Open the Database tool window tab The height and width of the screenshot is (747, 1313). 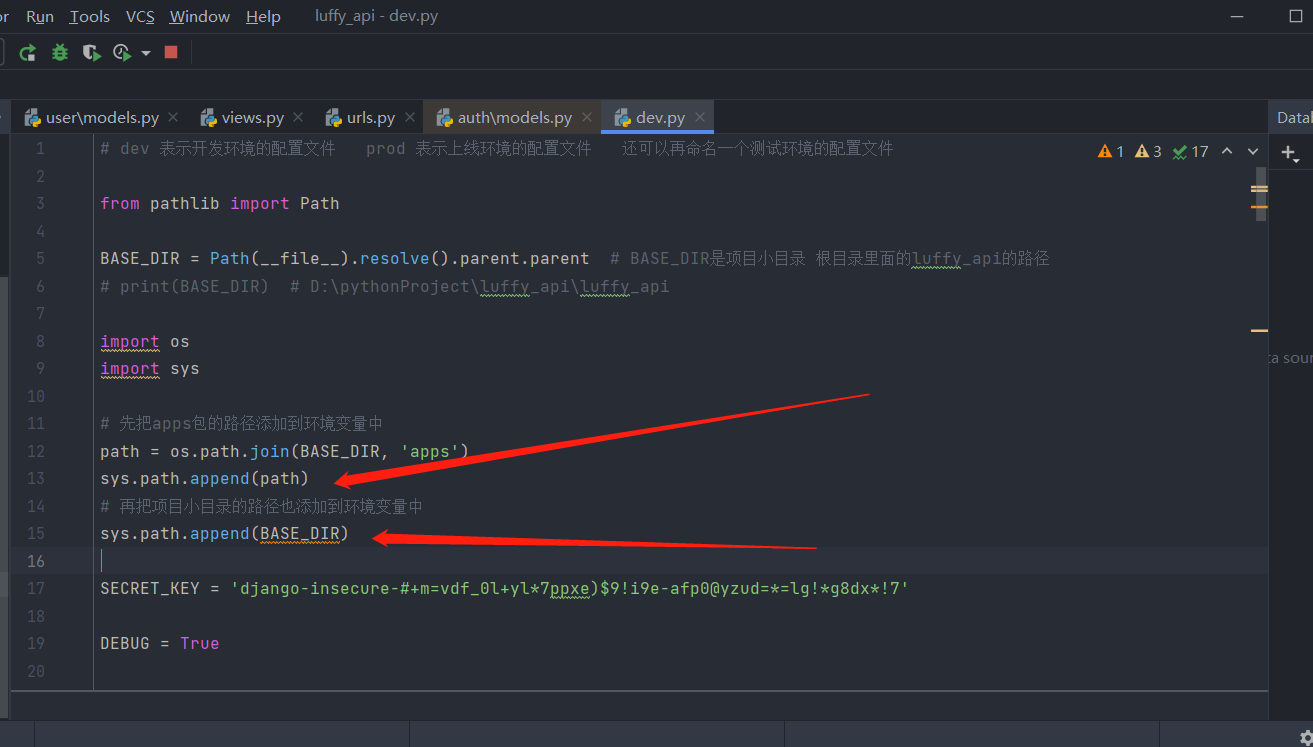coord(1294,117)
